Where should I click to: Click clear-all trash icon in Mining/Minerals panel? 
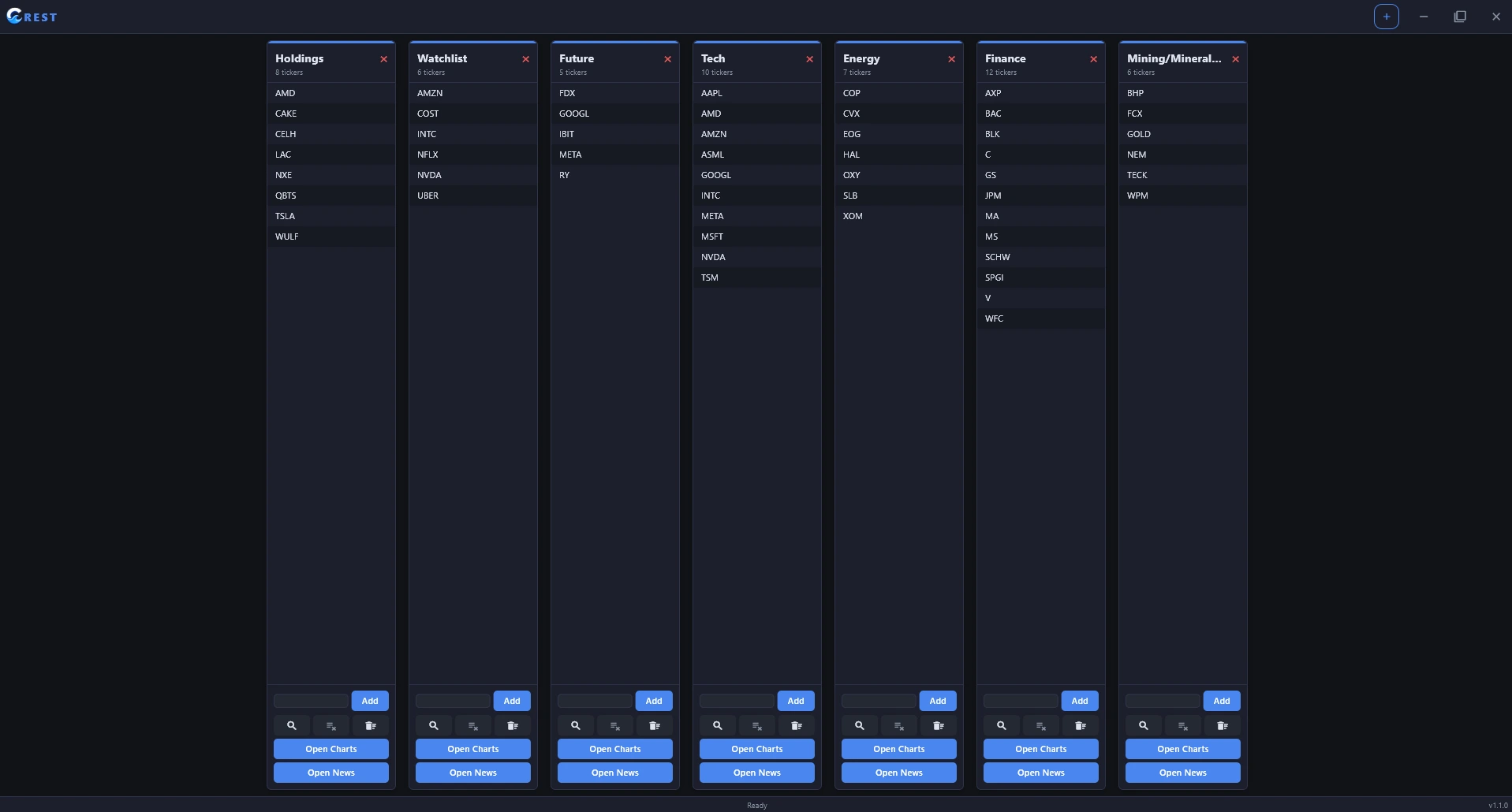[x=1223, y=725]
